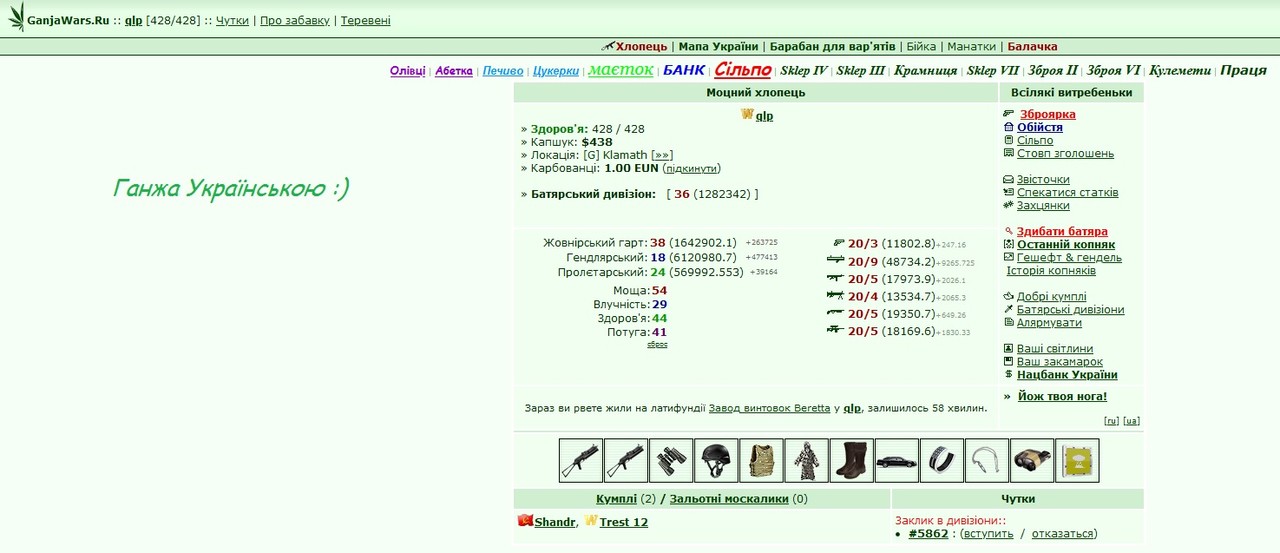Viewport: 1280px width, 553px height.
Task: Open Завод гвинтовок Beretta link
Action: (x=769, y=408)
